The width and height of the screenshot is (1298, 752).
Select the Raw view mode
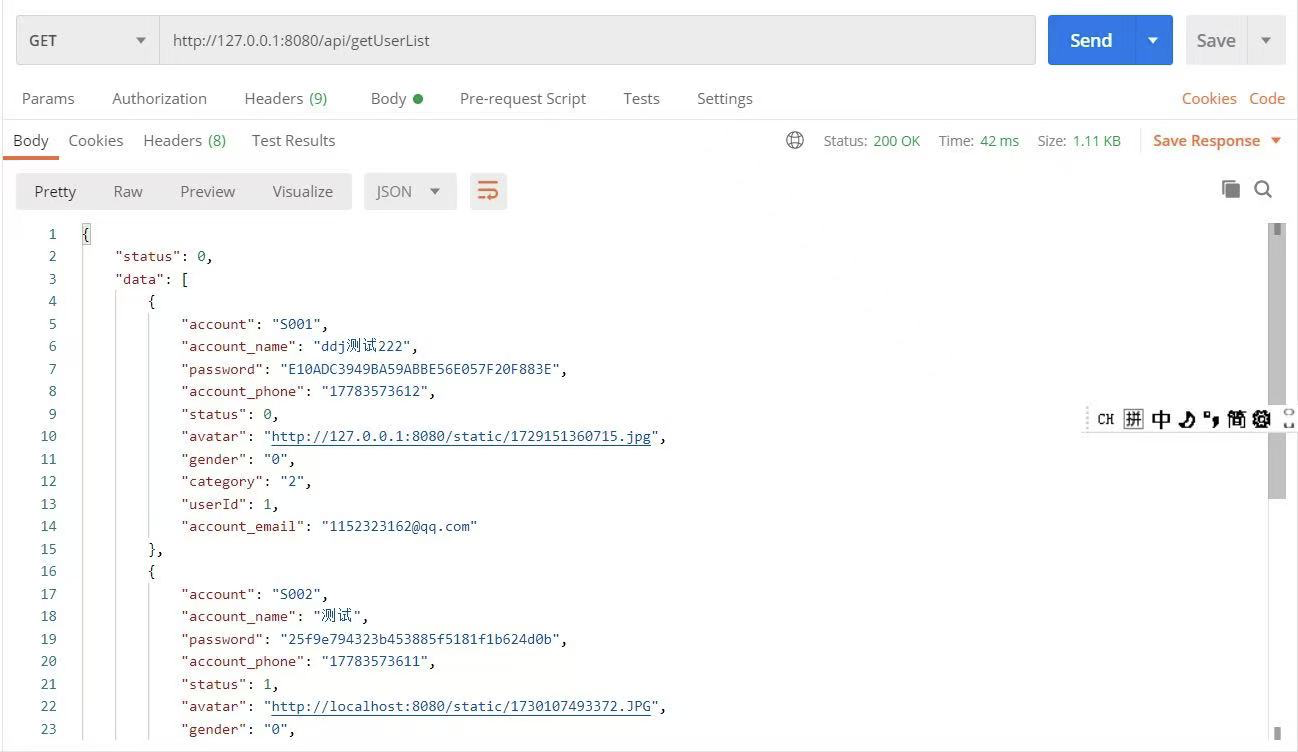click(x=128, y=191)
